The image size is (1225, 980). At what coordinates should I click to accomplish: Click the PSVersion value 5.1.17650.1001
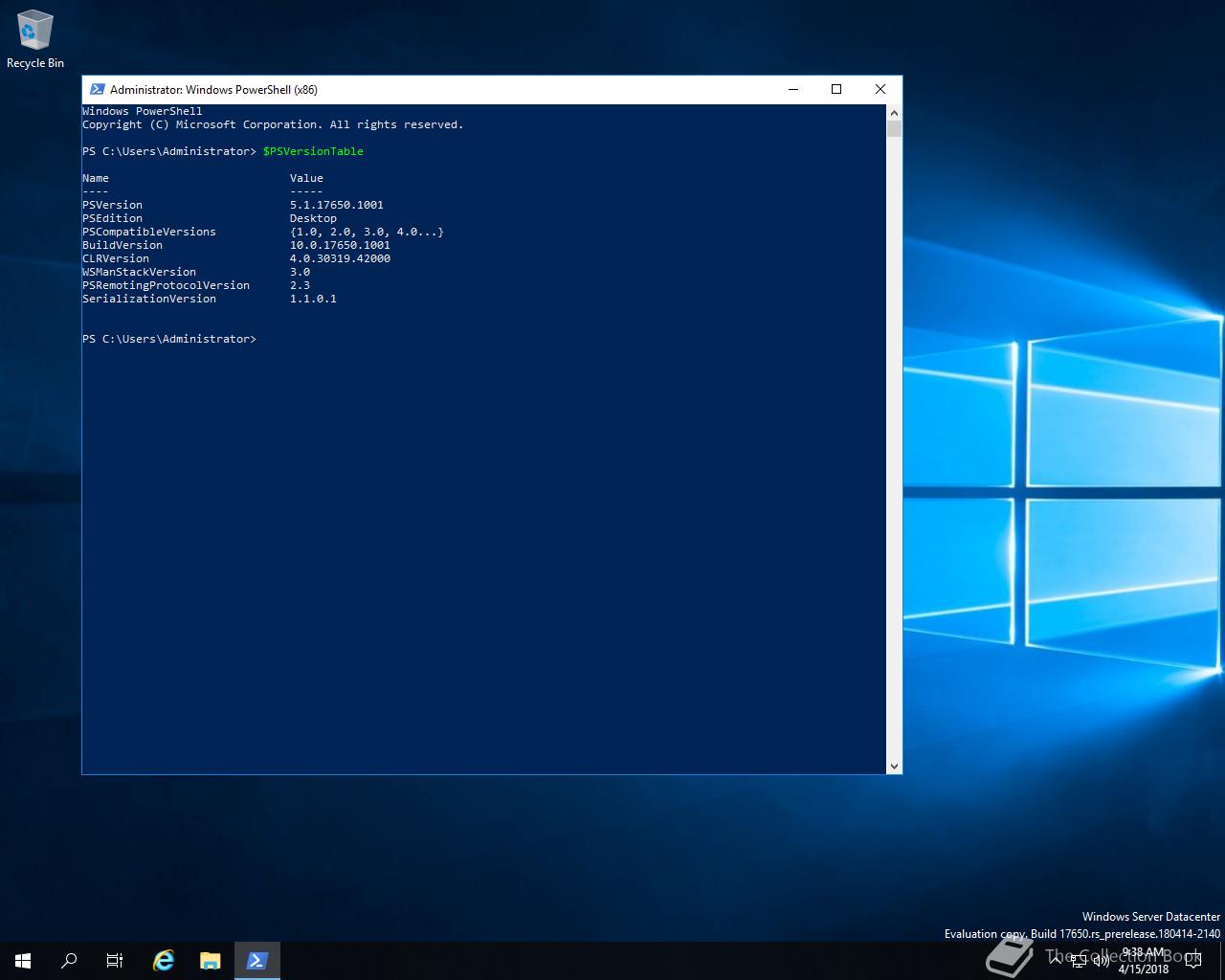(x=337, y=205)
